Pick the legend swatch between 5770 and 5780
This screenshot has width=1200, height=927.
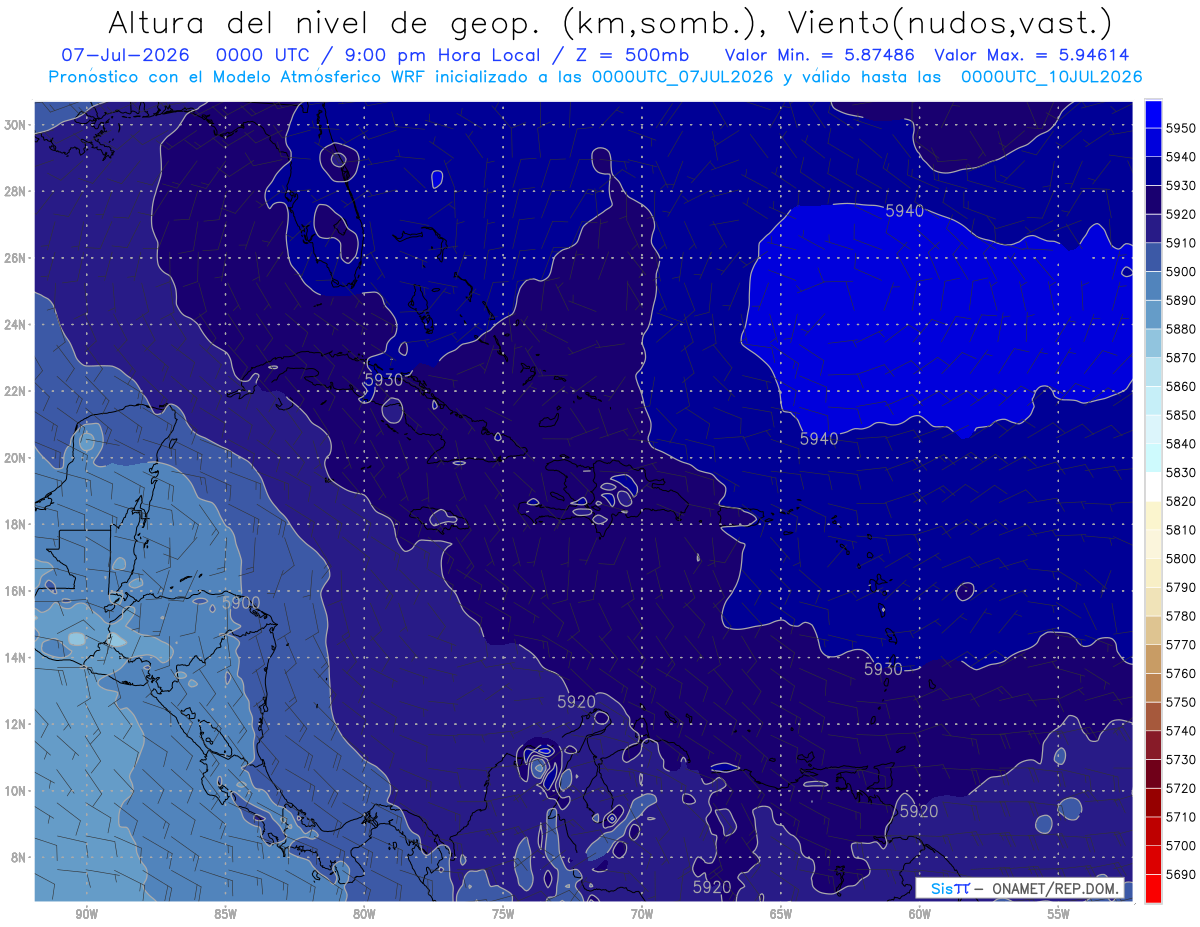coord(1153,630)
